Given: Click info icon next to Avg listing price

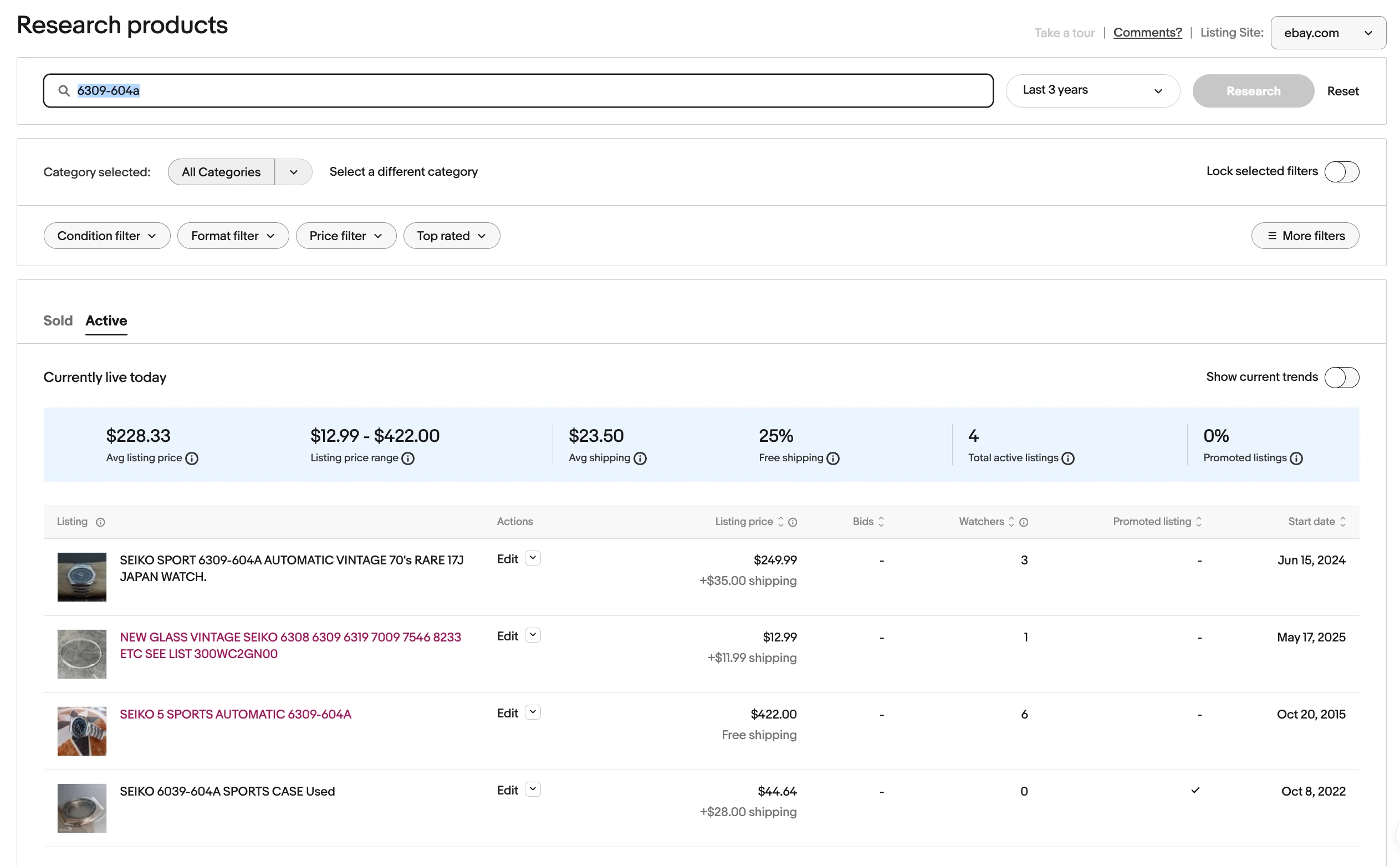Looking at the screenshot, I should 192,458.
